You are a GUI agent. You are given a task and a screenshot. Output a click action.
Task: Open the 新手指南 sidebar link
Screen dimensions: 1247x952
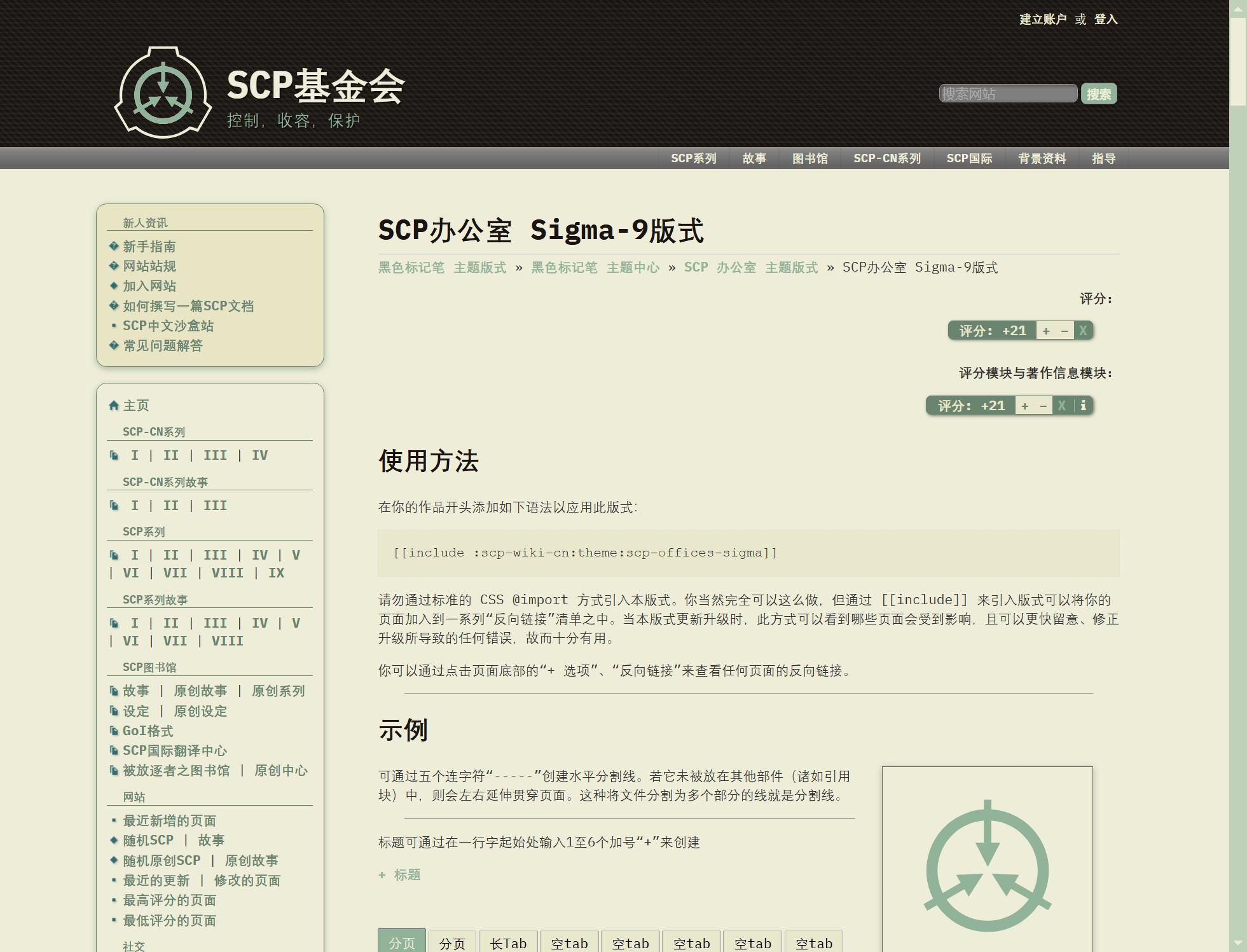coord(149,247)
